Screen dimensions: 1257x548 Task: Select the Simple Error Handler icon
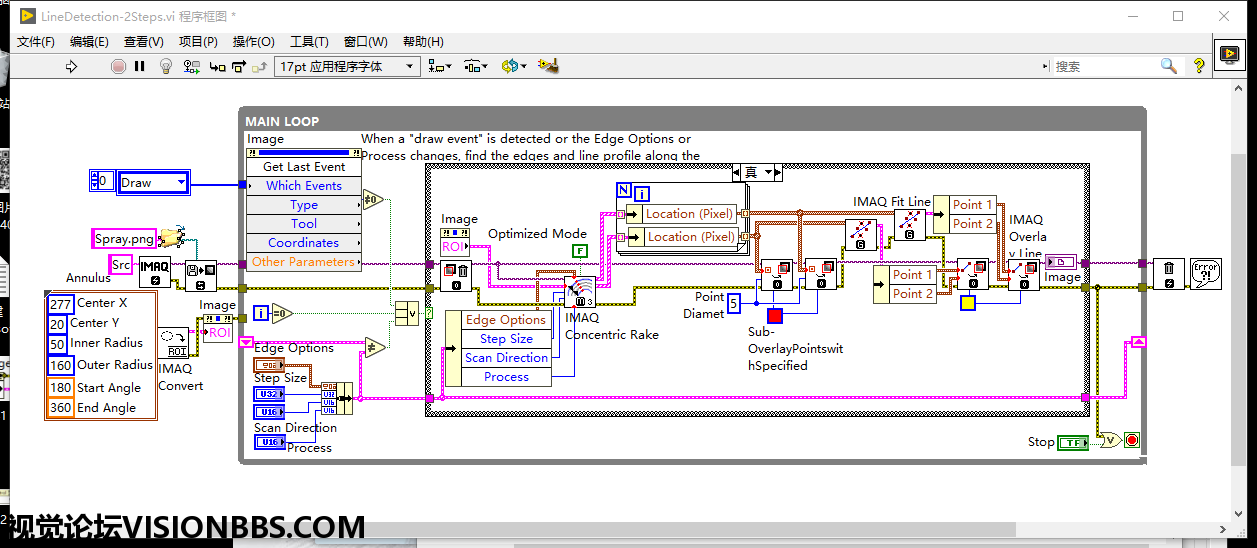(1205, 274)
